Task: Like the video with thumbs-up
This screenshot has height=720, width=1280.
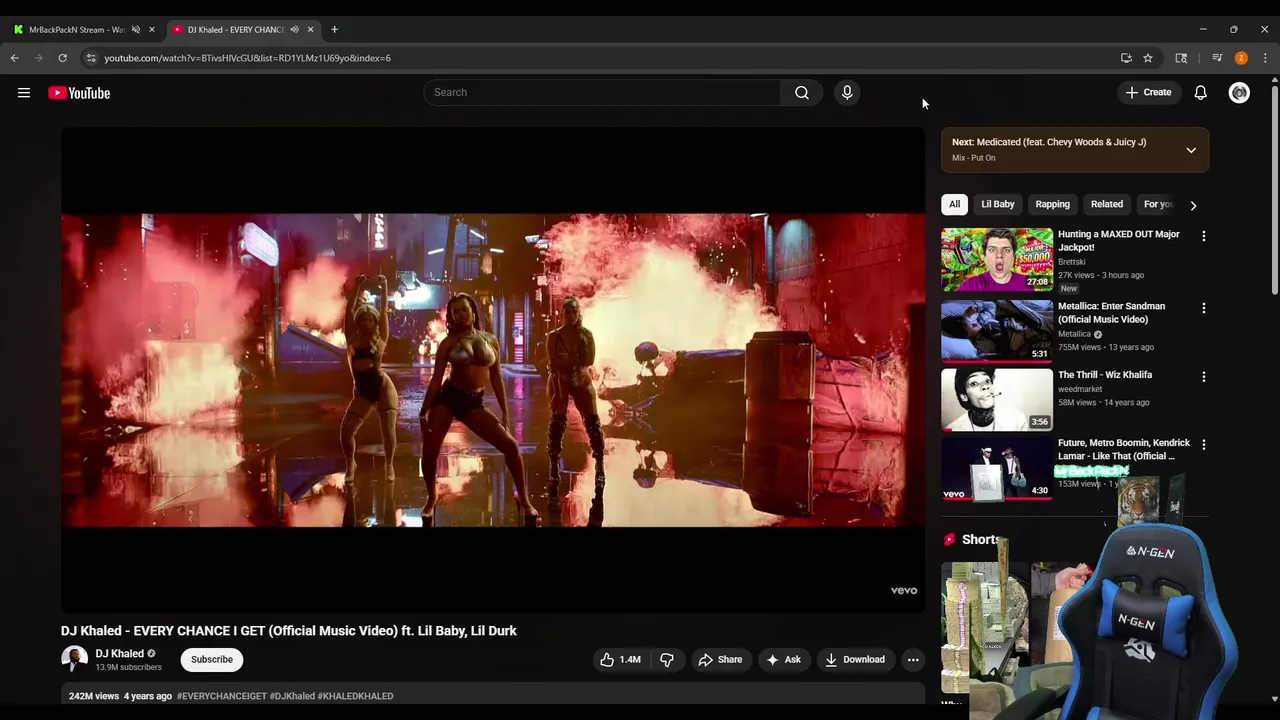Action: point(620,660)
